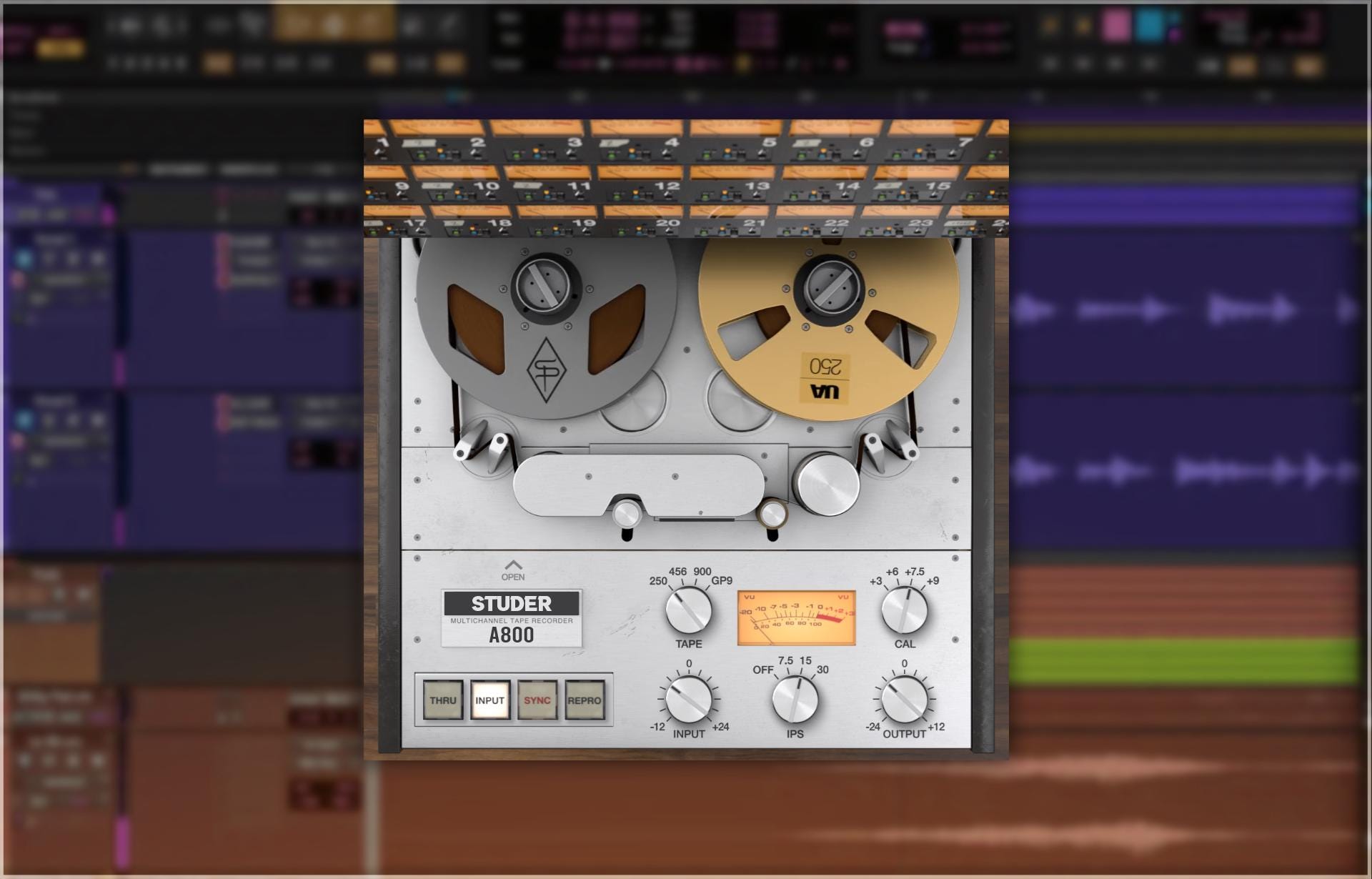Click the CAL level knob

point(904,610)
